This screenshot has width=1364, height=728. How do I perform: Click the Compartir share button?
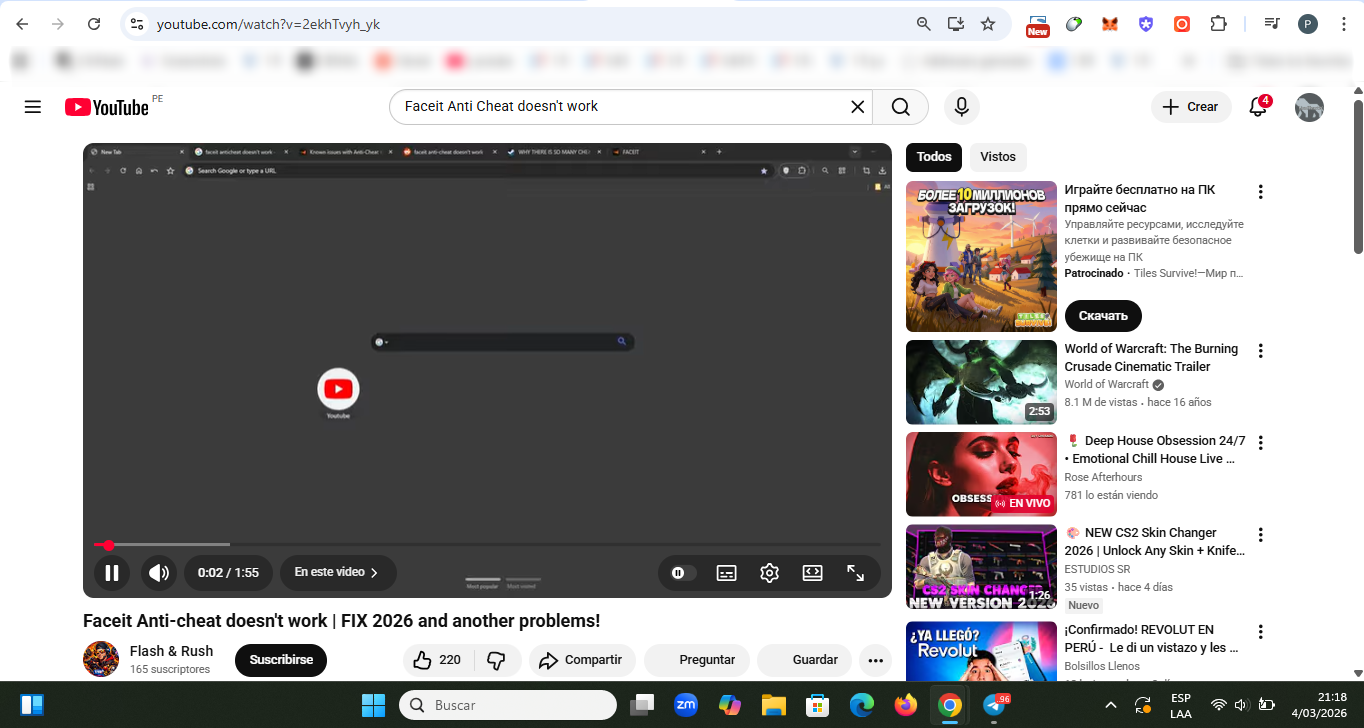(582, 660)
